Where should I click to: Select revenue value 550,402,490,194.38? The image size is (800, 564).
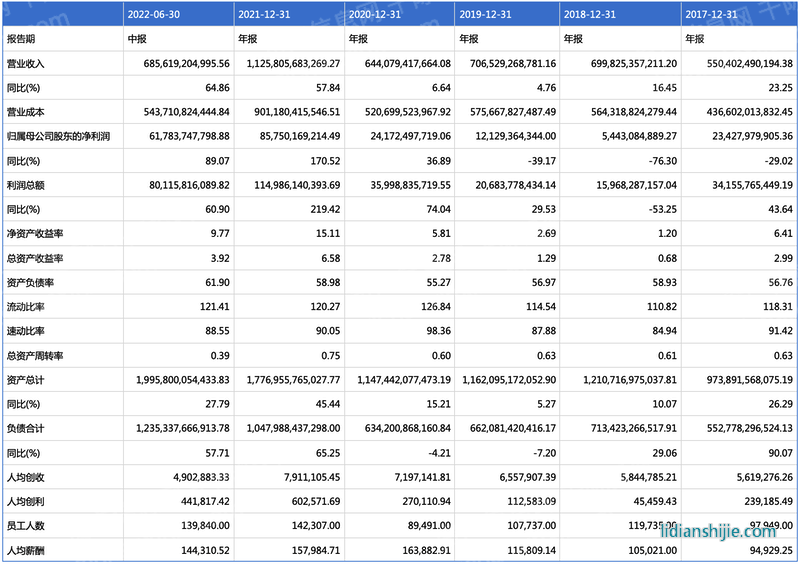[x=750, y=63]
